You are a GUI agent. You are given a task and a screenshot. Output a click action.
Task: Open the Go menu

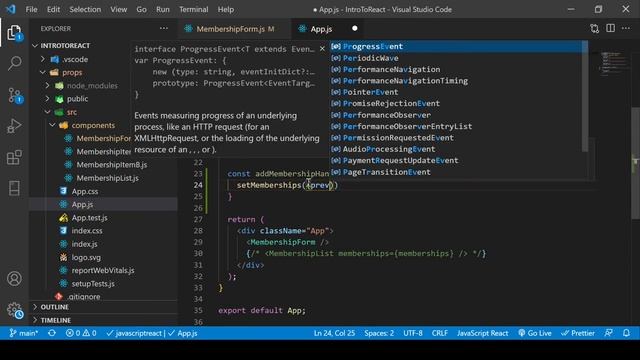(x=141, y=9)
